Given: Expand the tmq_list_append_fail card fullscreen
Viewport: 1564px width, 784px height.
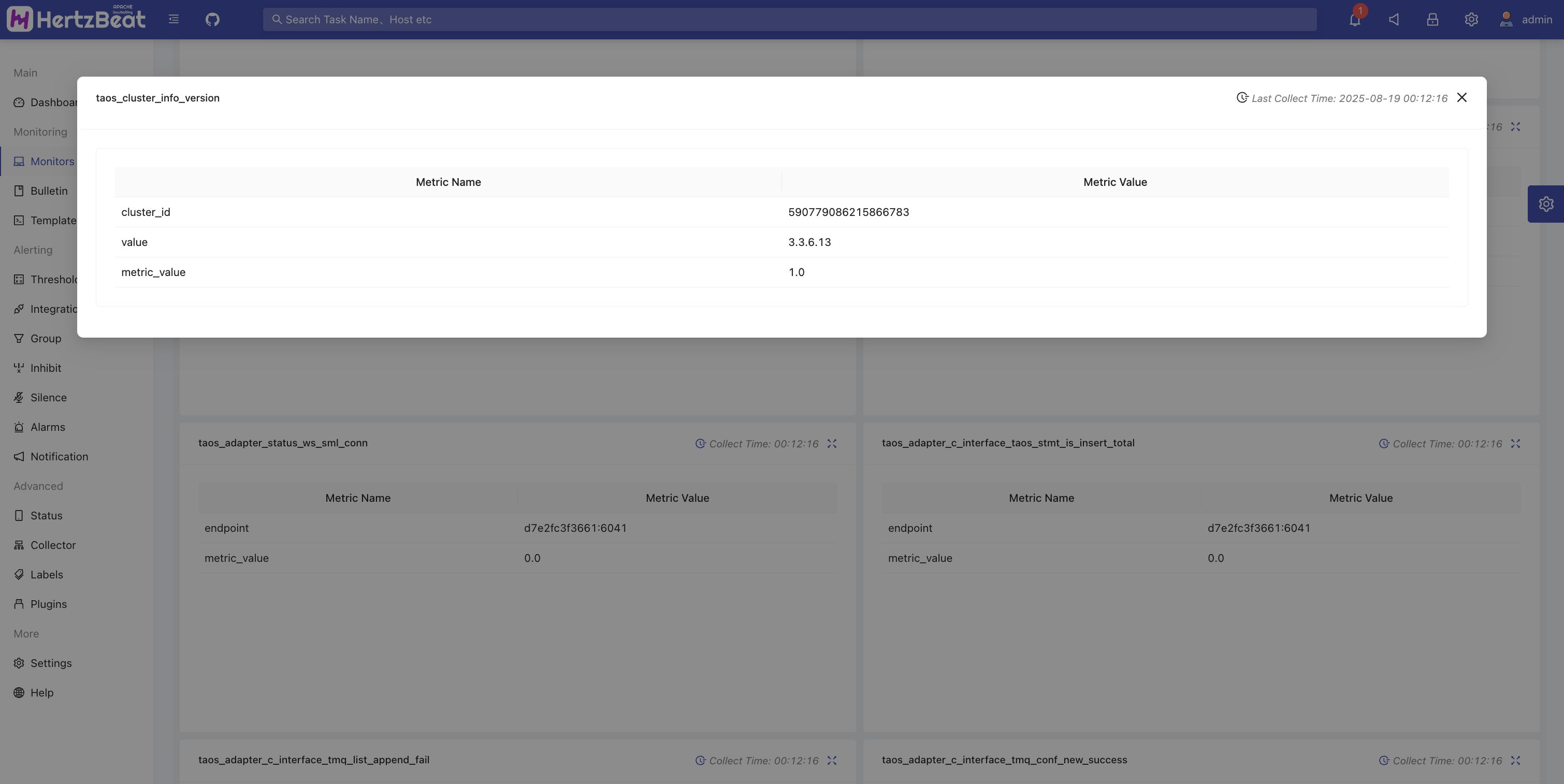Looking at the screenshot, I should (832, 760).
